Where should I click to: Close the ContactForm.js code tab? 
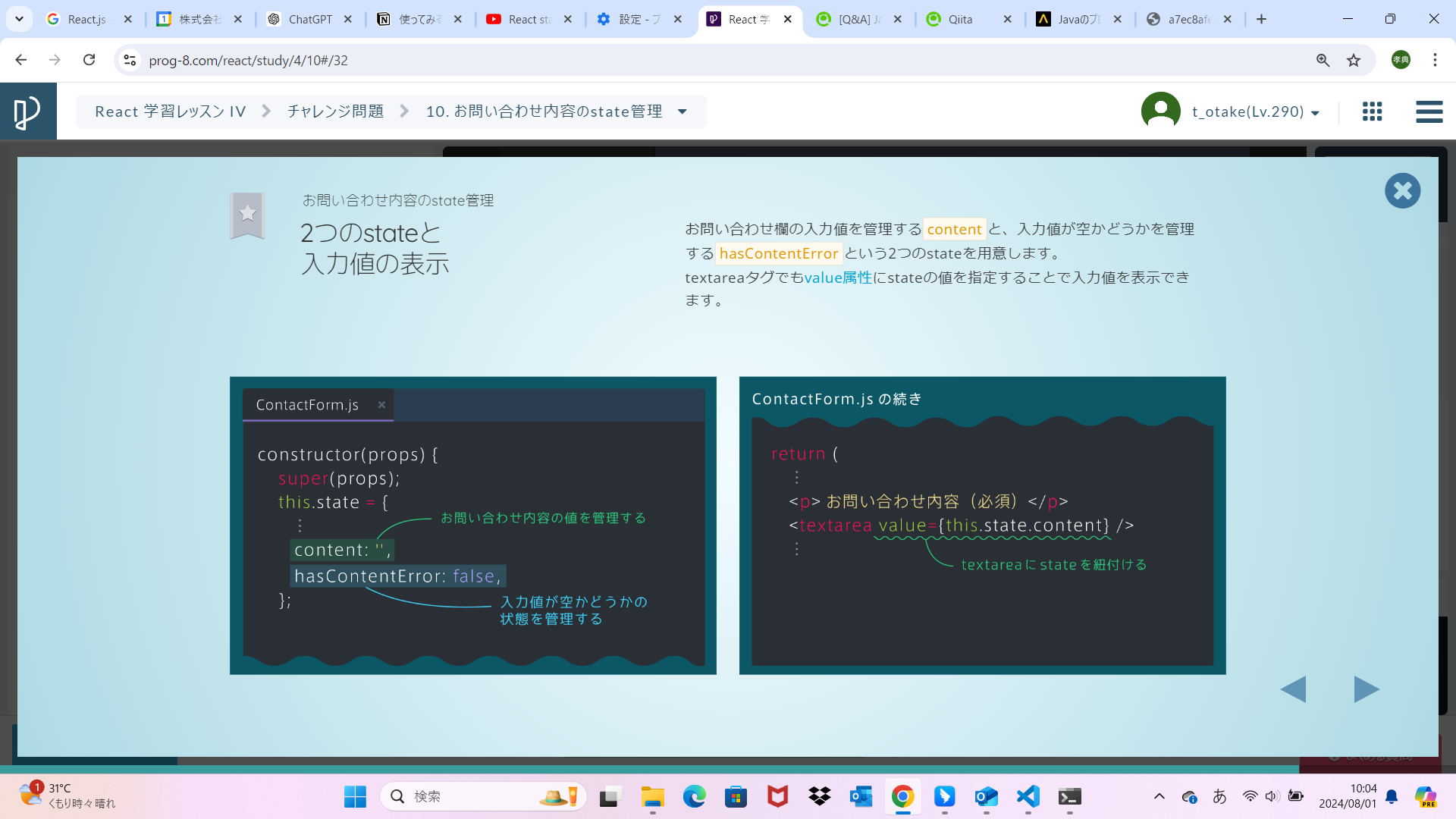tap(381, 405)
